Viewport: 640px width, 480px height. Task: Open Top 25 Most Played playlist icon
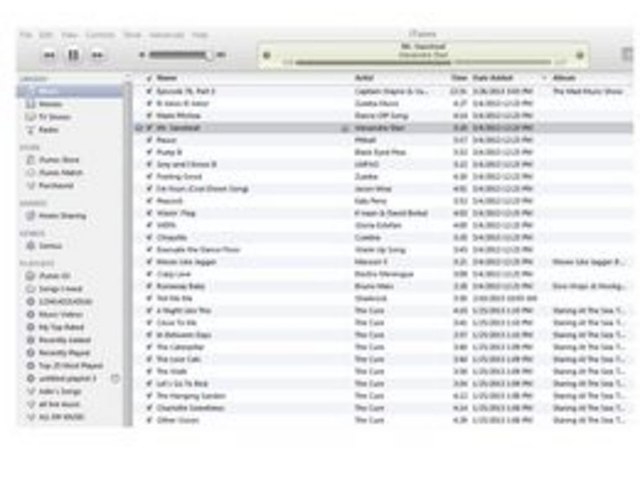[31, 366]
